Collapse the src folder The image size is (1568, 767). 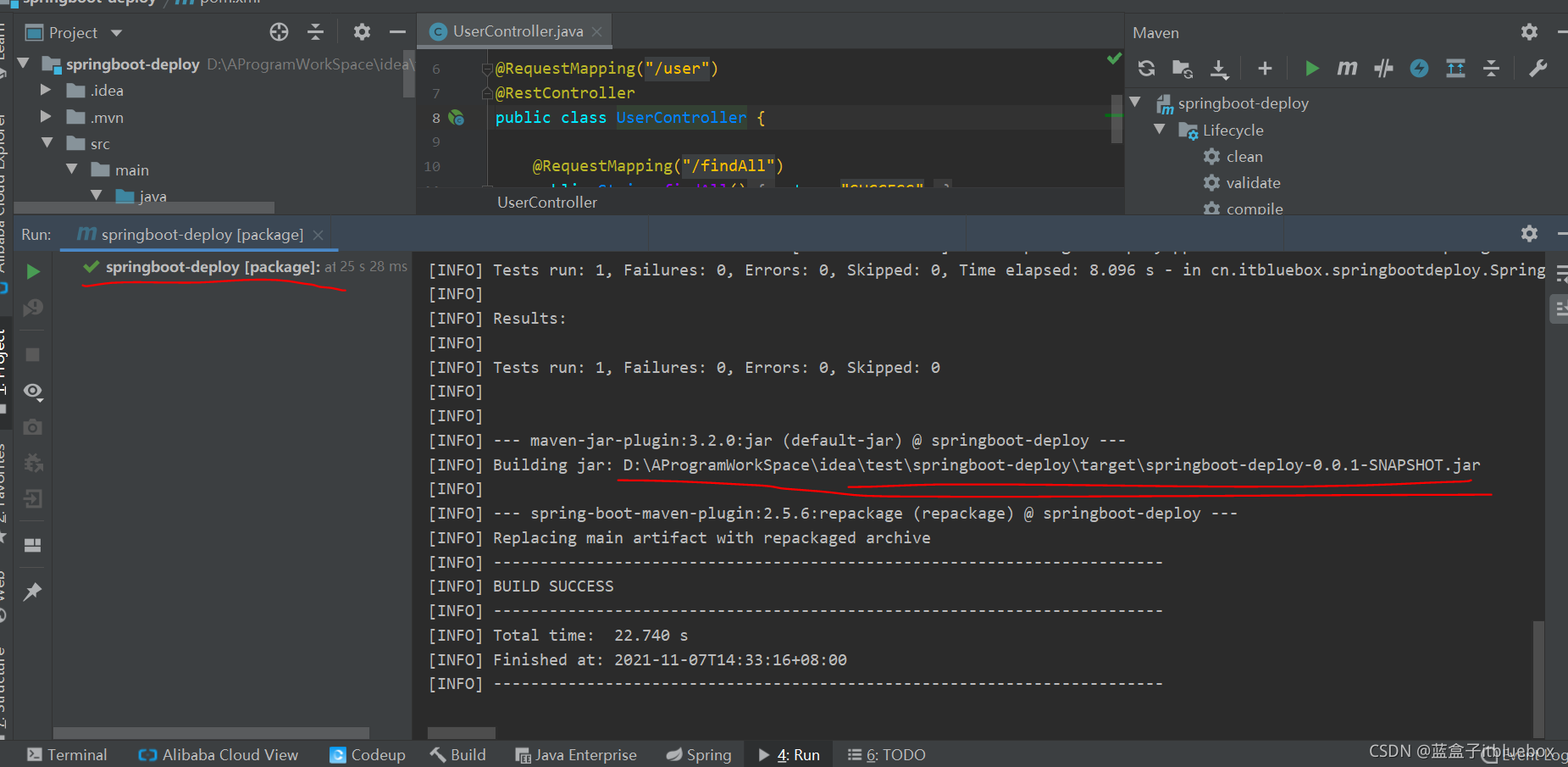tap(47, 143)
